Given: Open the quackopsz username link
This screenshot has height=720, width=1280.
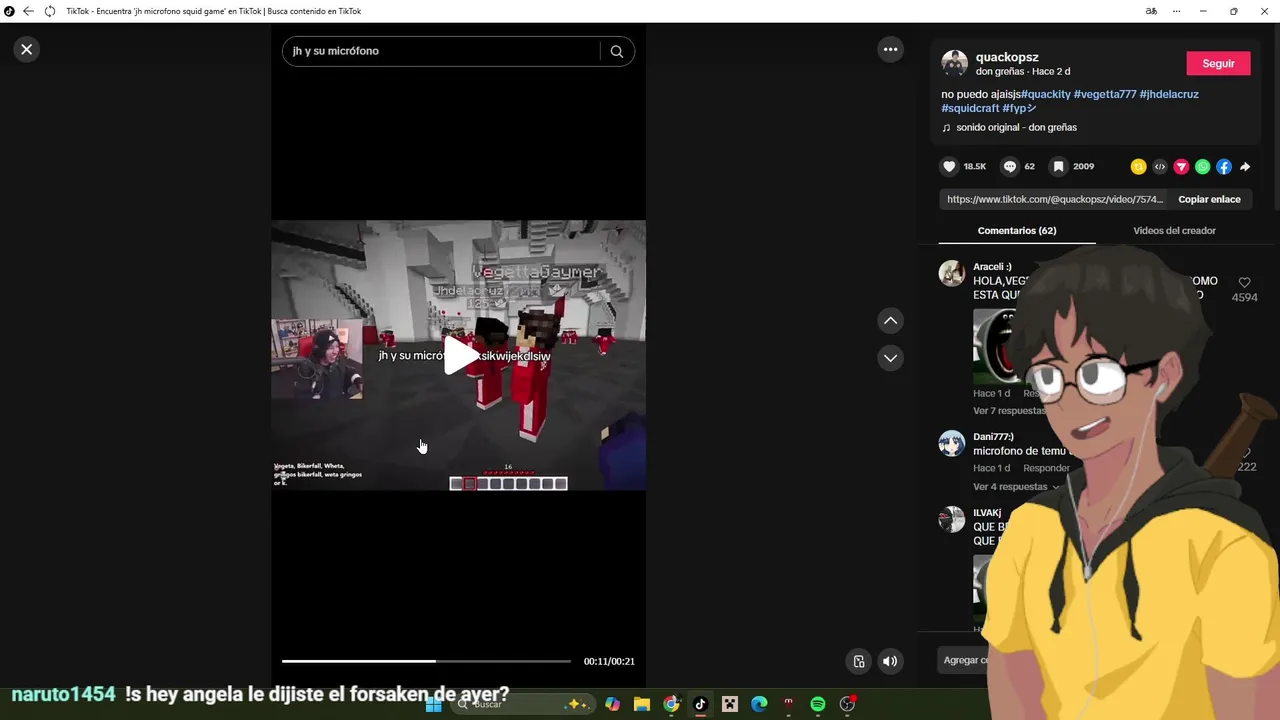Looking at the screenshot, I should [x=1005, y=57].
